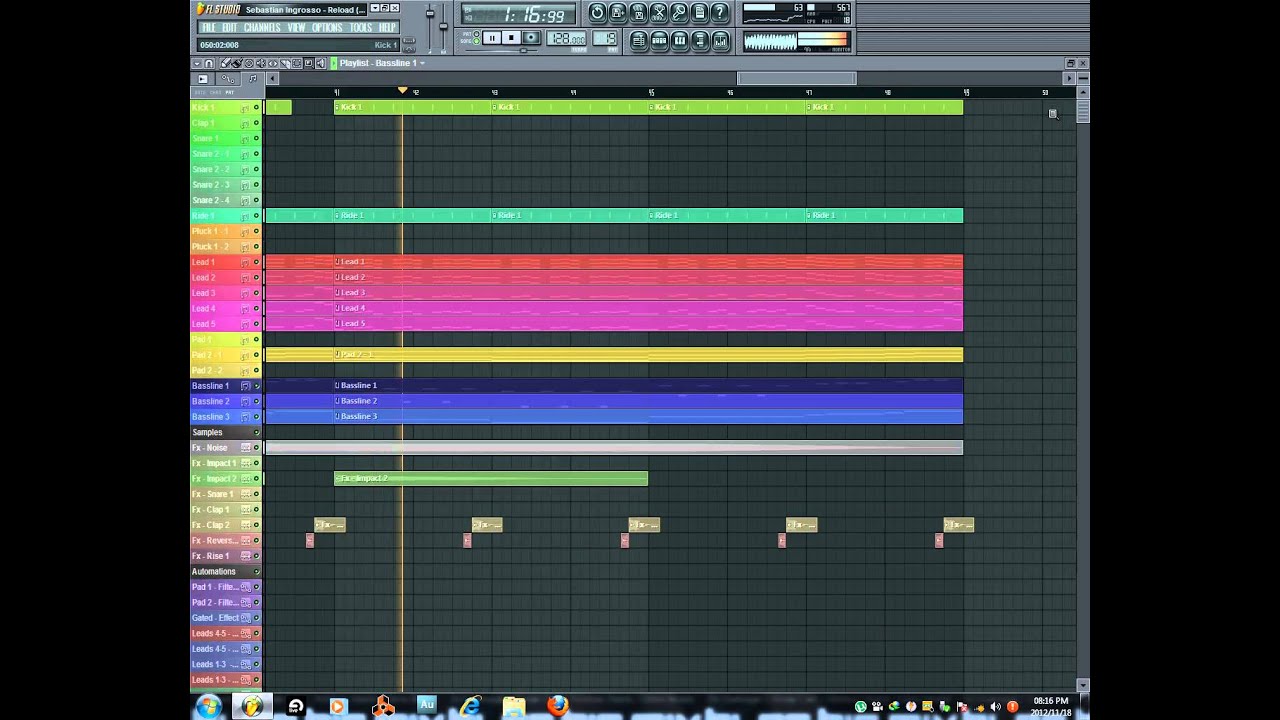Click the record button in transport
1280x720 pixels.
pos(532,38)
